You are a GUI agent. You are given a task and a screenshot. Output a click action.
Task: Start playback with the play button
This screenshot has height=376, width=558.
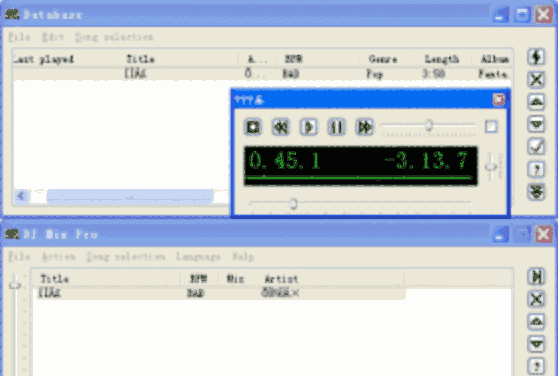pyautogui.click(x=309, y=127)
